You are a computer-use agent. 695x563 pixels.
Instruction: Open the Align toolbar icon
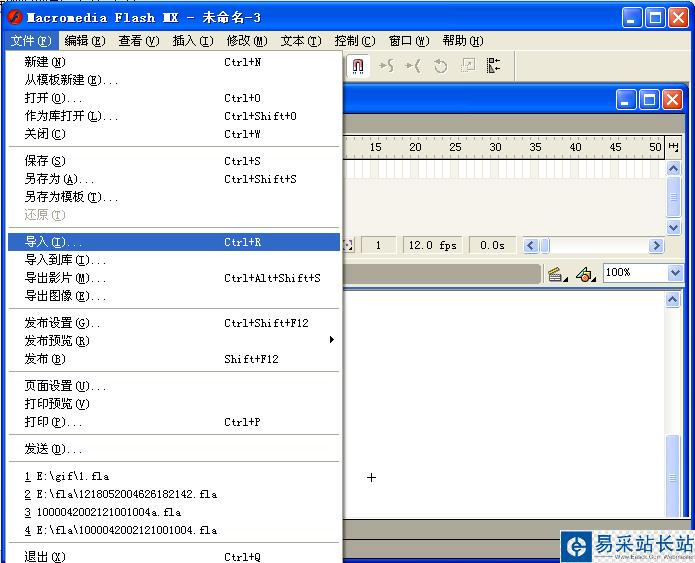click(493, 66)
